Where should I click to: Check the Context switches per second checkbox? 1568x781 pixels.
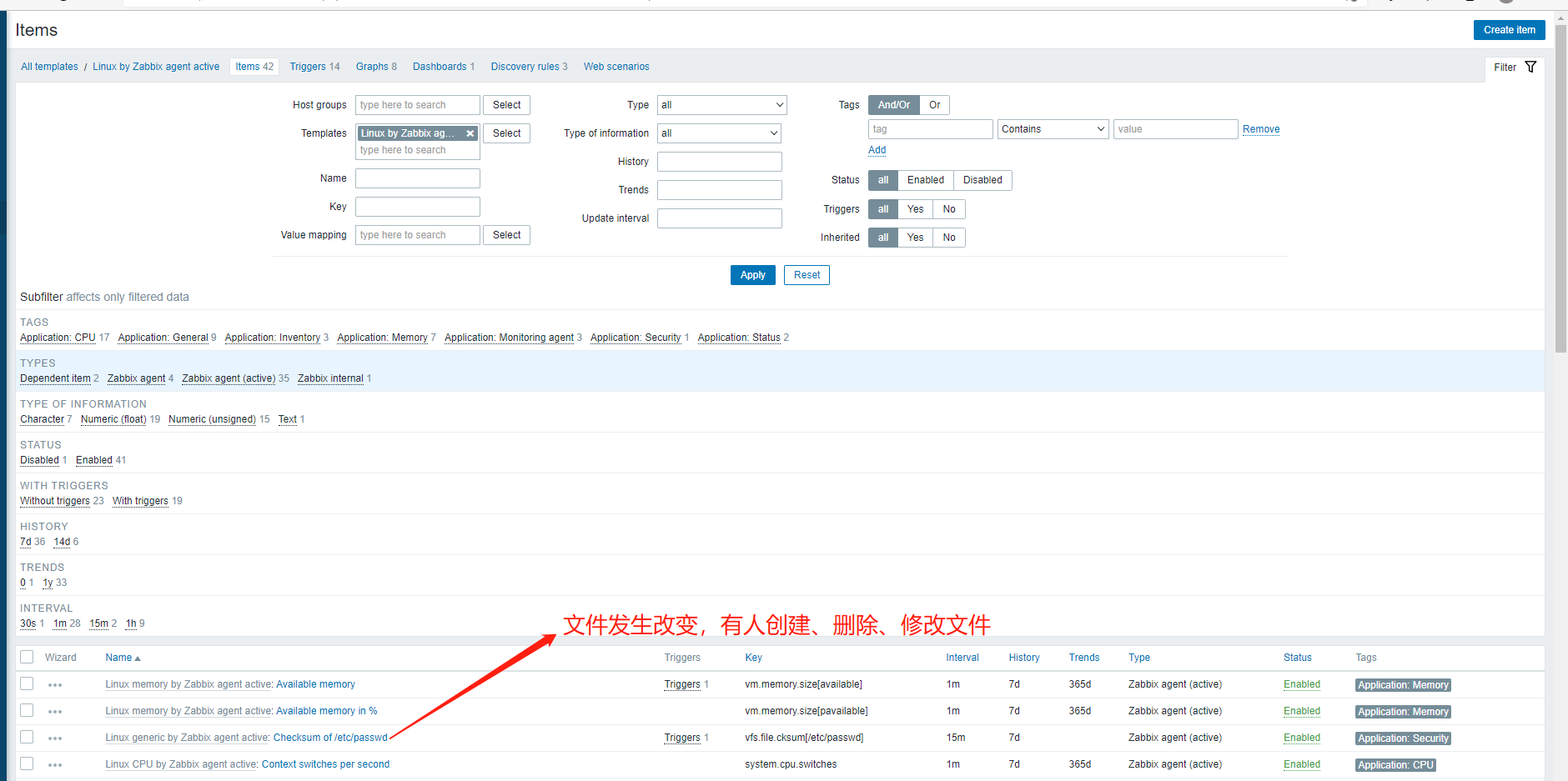[27, 763]
